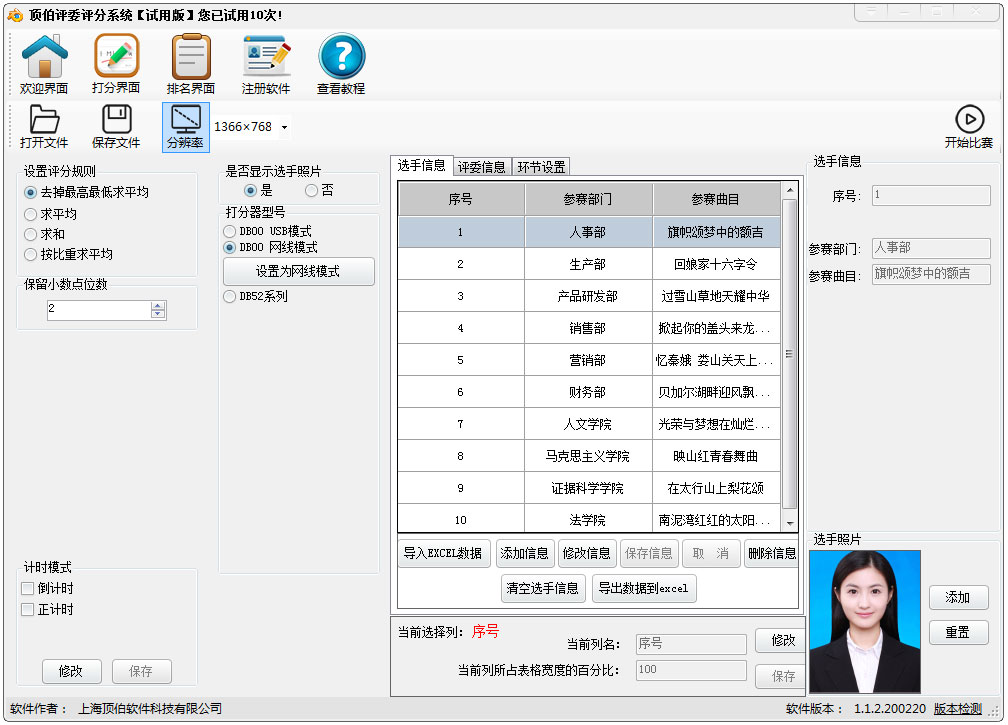Open the 查看教程 help icon

[341, 64]
